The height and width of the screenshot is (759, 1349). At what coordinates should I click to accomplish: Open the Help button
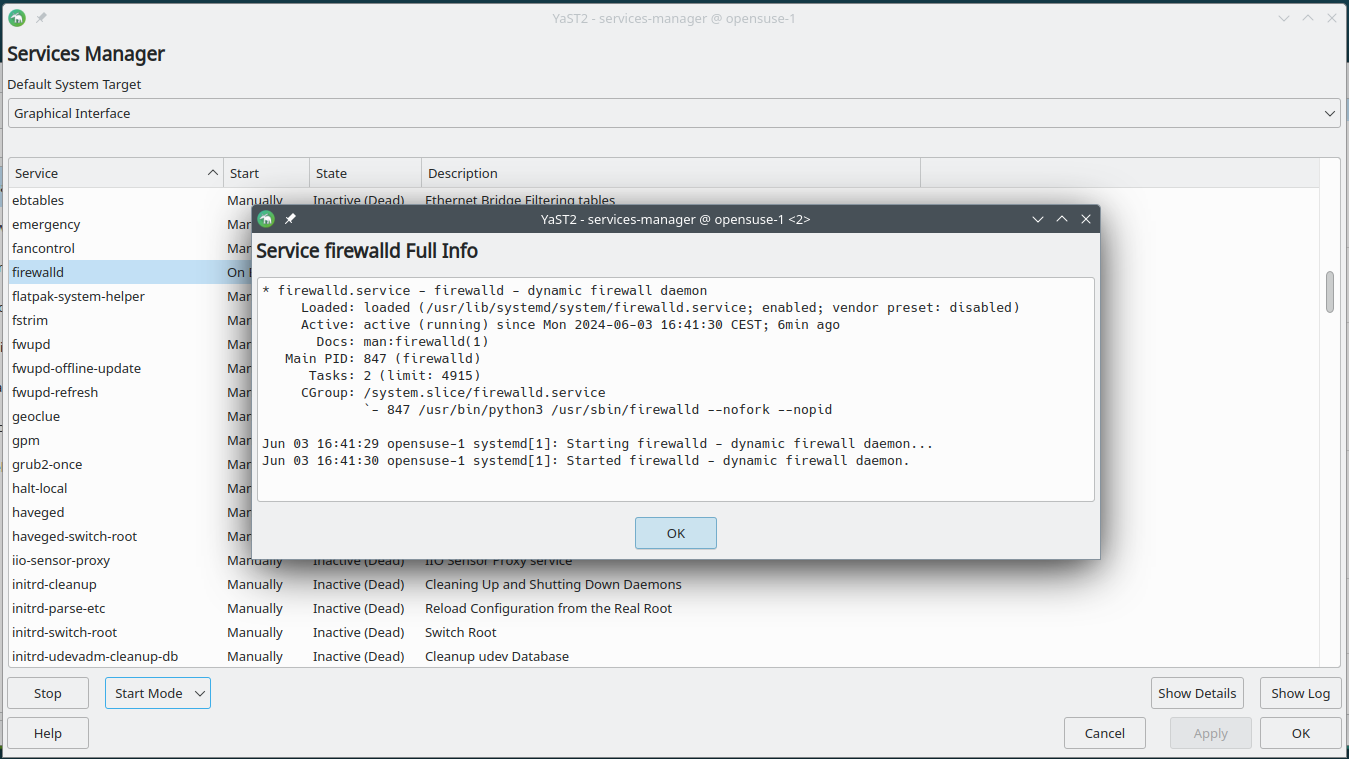[48, 733]
